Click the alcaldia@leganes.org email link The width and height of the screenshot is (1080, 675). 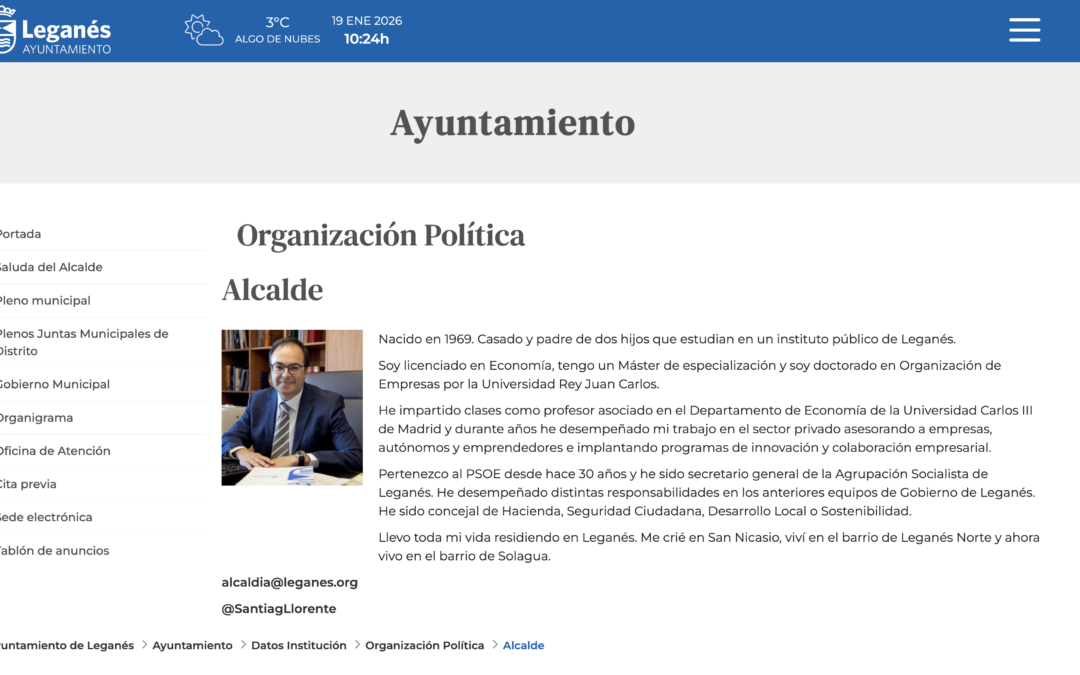click(289, 581)
